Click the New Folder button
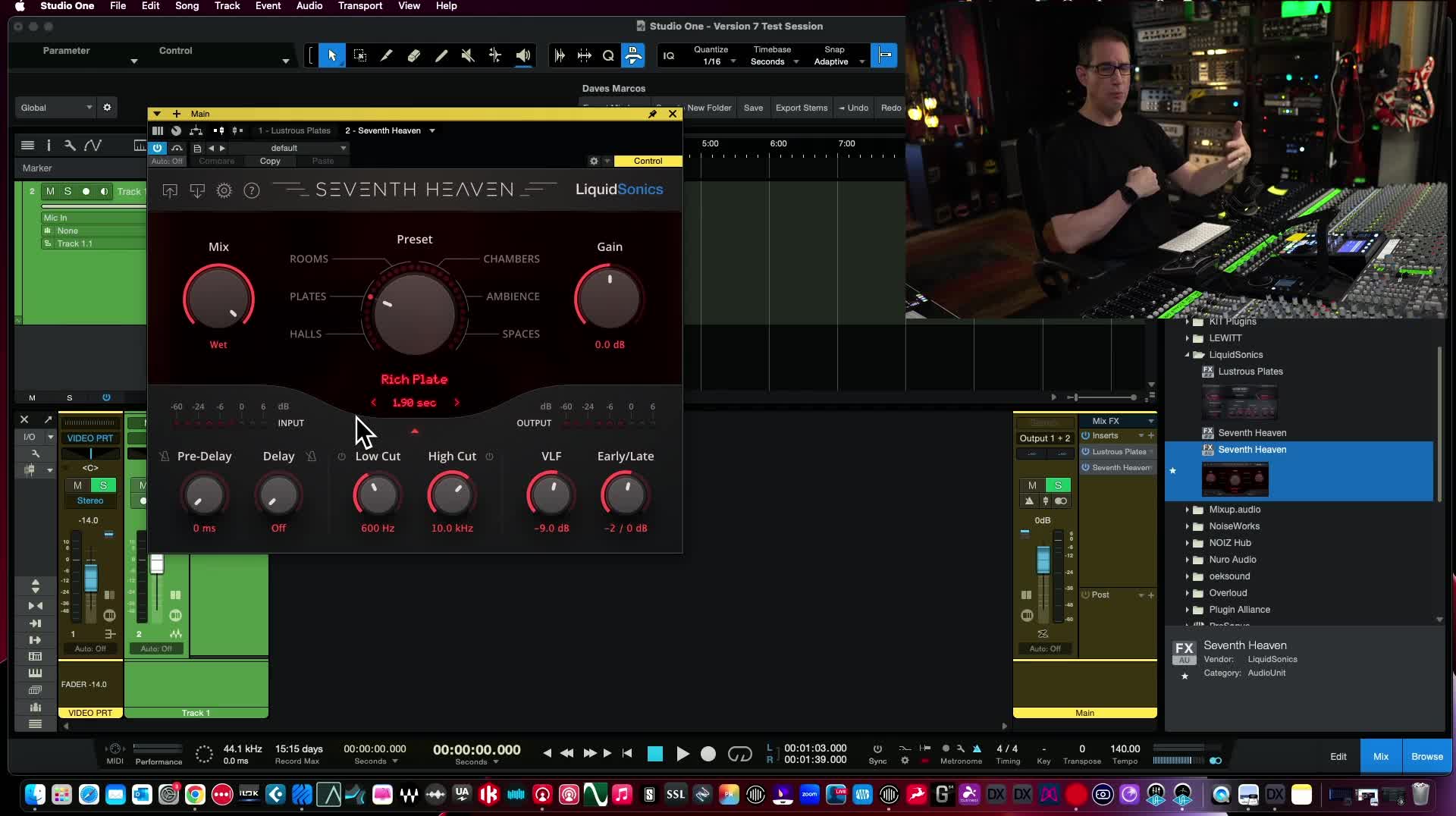The width and height of the screenshot is (1456, 816). [709, 108]
